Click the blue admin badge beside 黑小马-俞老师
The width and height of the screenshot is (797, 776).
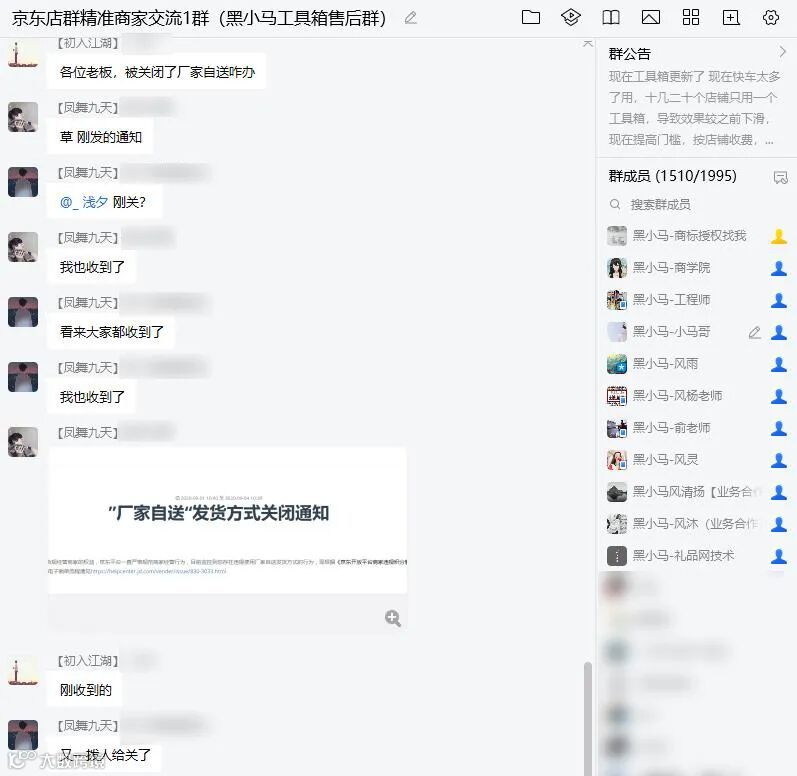pyautogui.click(x=779, y=428)
